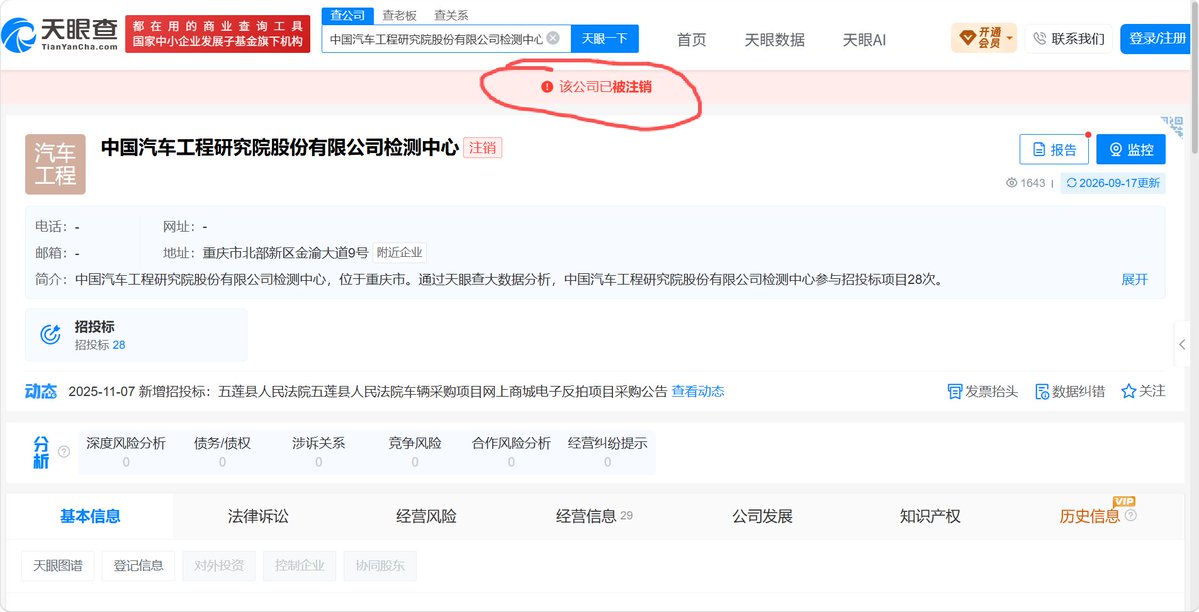Switch to 查公司 search tab

pyautogui.click(x=348, y=15)
